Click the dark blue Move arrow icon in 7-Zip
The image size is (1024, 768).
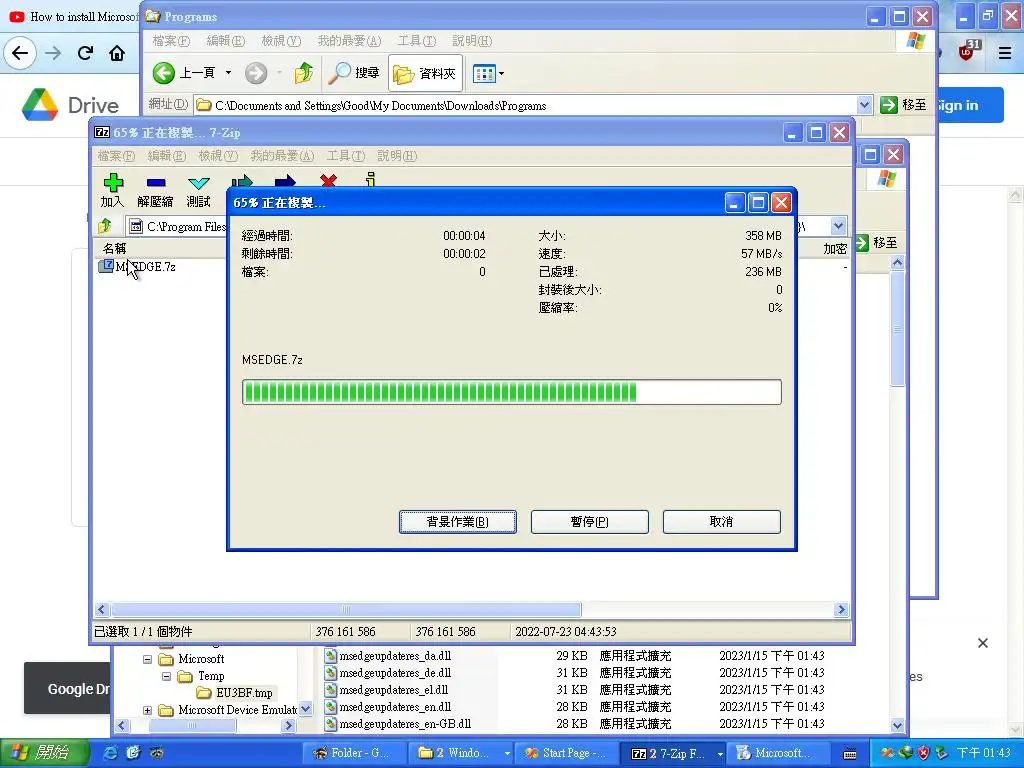tap(285, 181)
